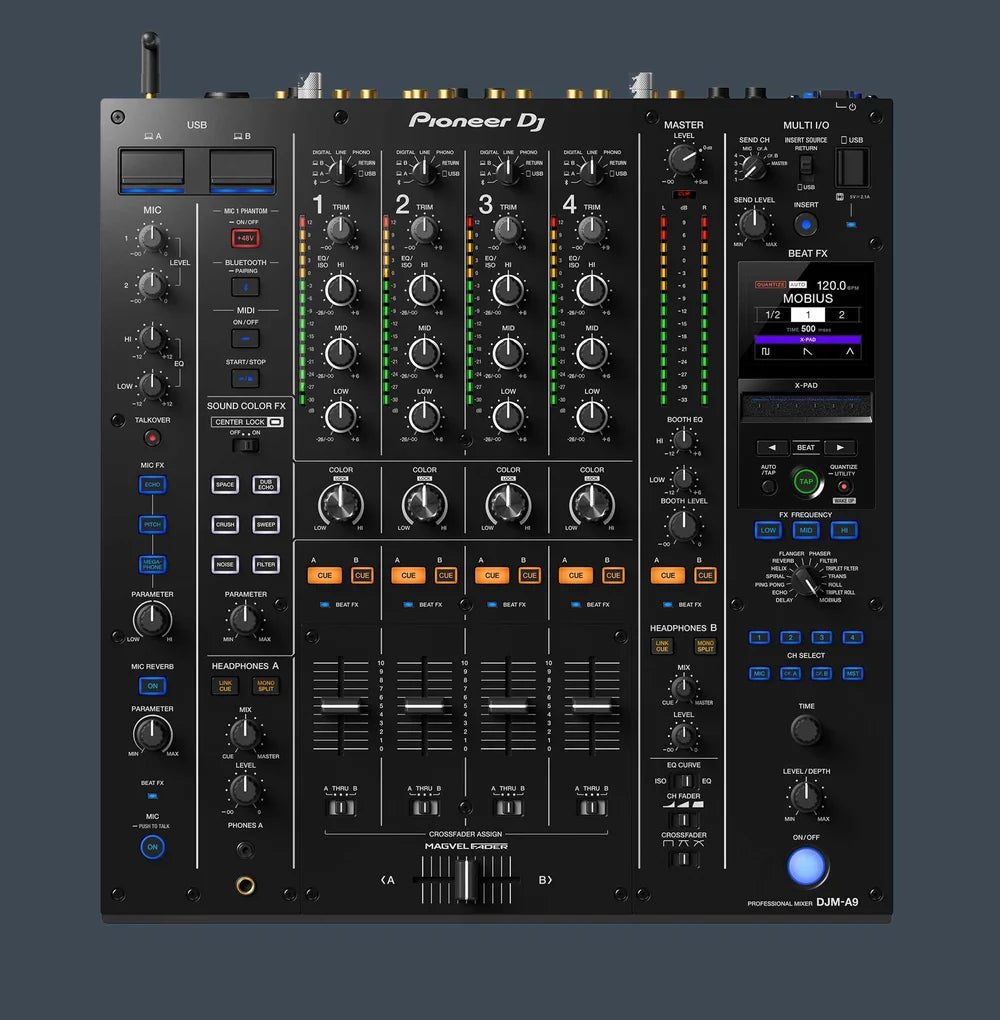
Task: Click the channel 1 fader handle
Action: pyautogui.click(x=340, y=706)
